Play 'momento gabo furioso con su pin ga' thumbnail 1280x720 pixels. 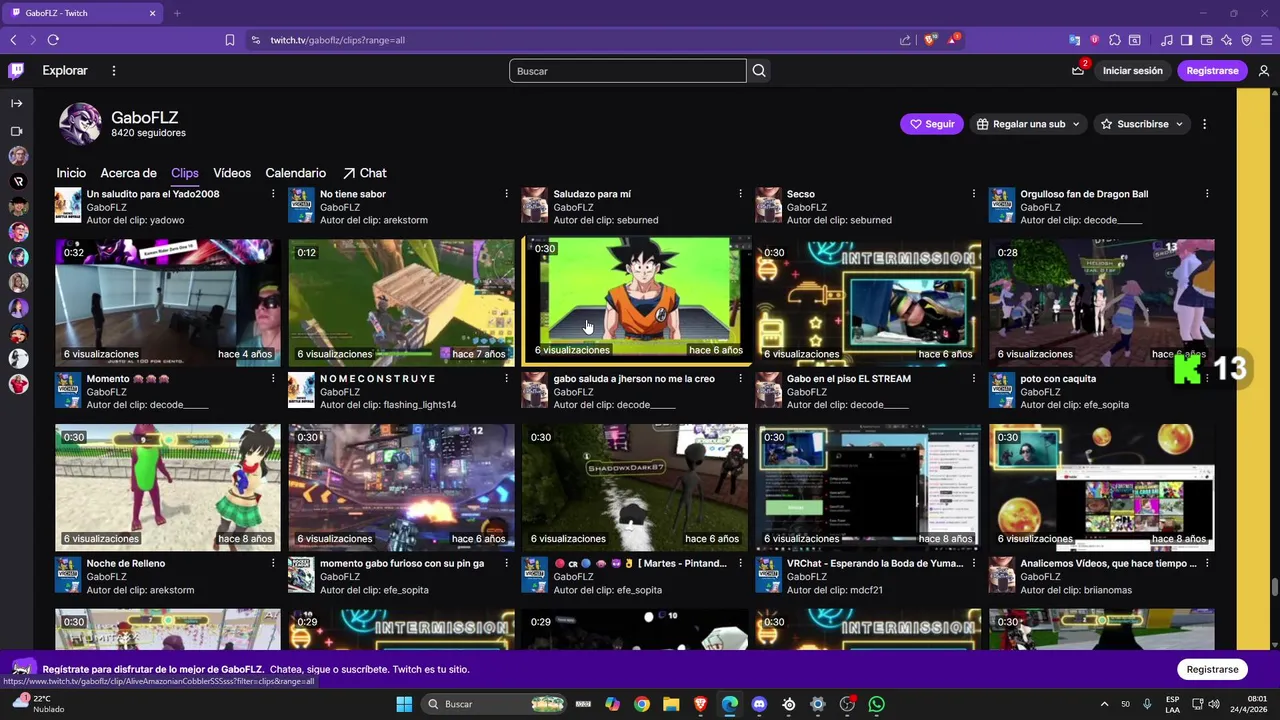pos(401,487)
